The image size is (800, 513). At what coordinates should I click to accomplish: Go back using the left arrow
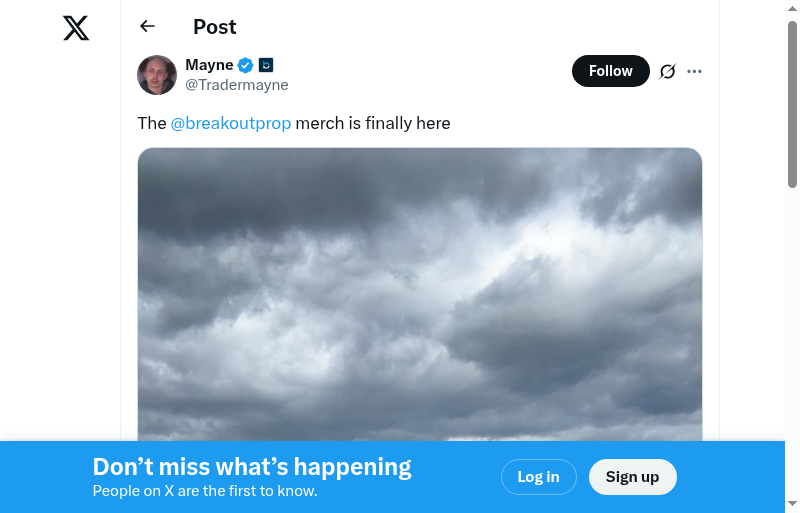148,27
